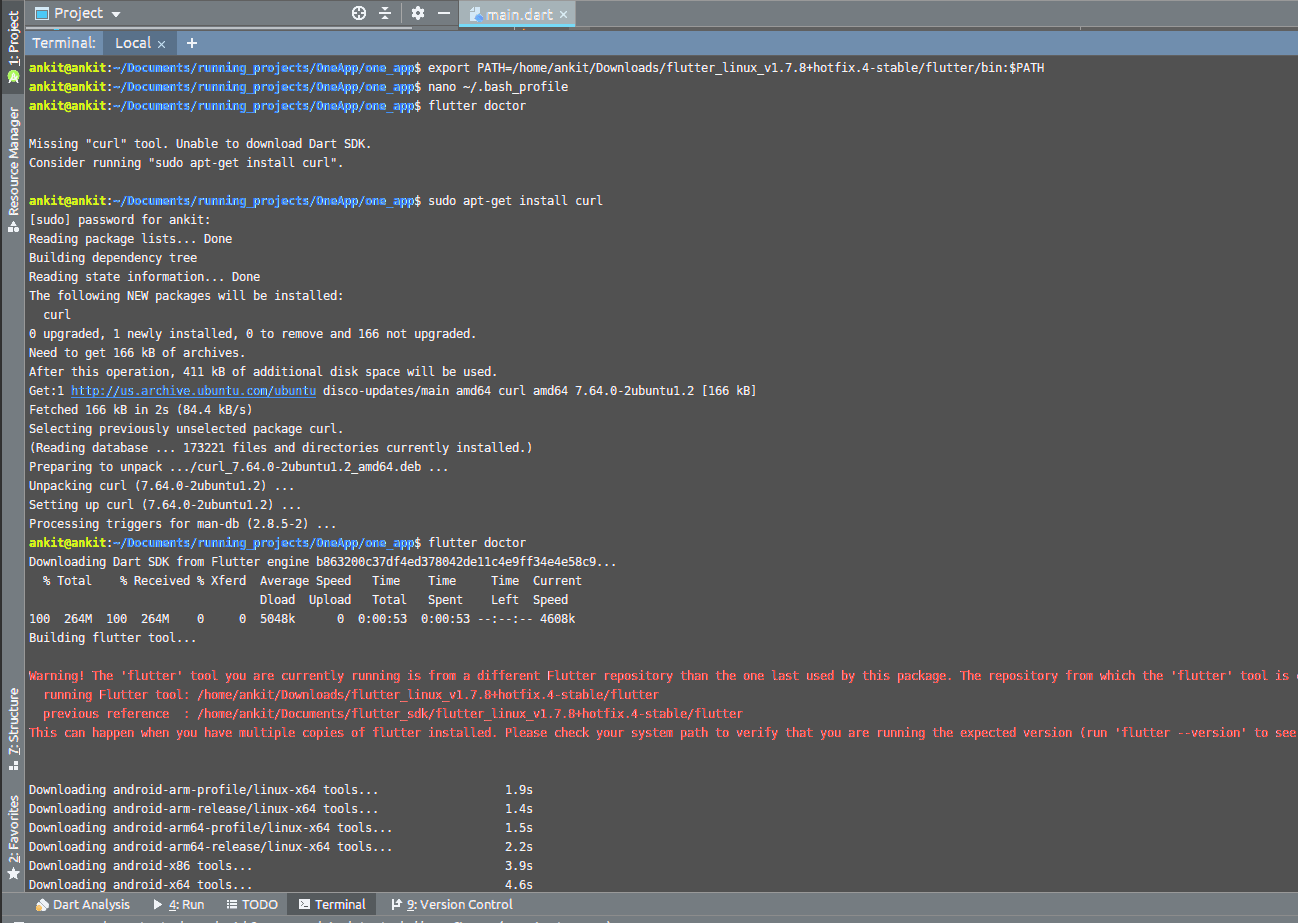This screenshot has width=1298, height=923.
Task: Toggle the Terminal tool window button
Action: pyautogui.click(x=332, y=904)
